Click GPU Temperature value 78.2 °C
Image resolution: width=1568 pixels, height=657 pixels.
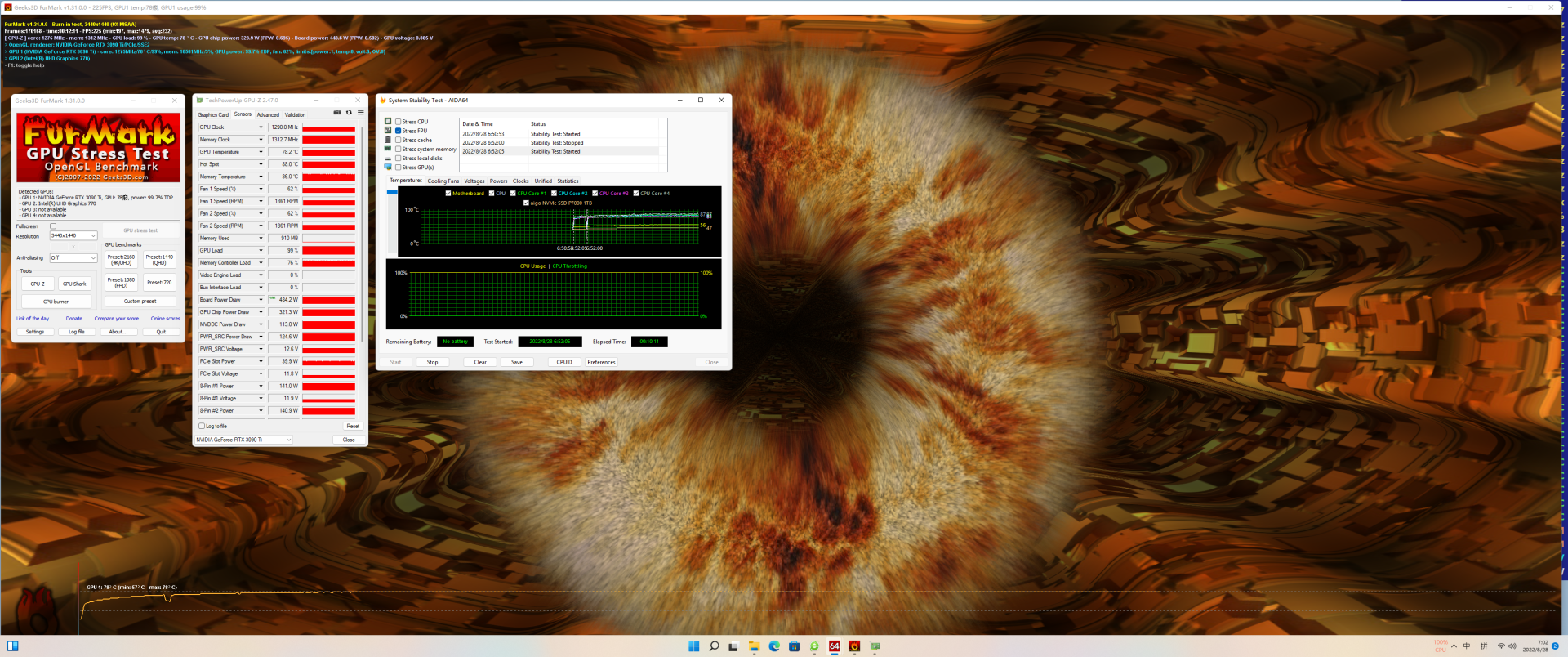pyautogui.click(x=285, y=152)
